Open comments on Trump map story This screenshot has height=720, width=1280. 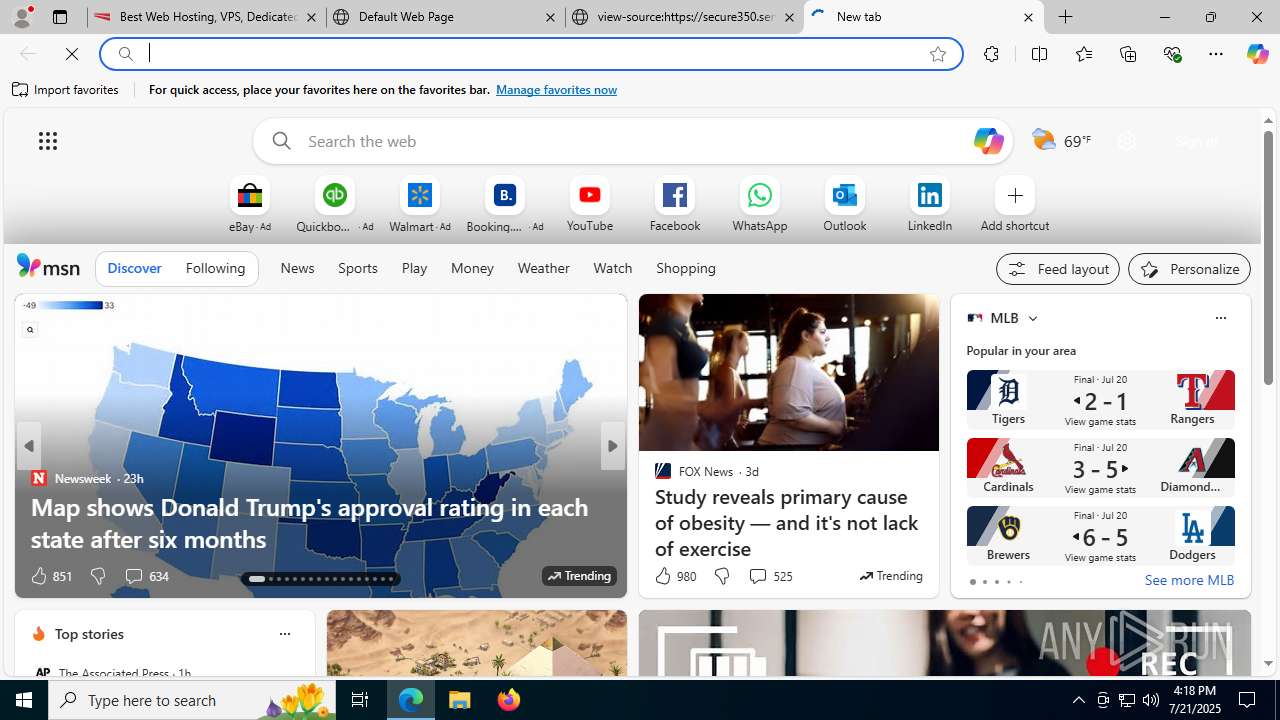tap(146, 576)
